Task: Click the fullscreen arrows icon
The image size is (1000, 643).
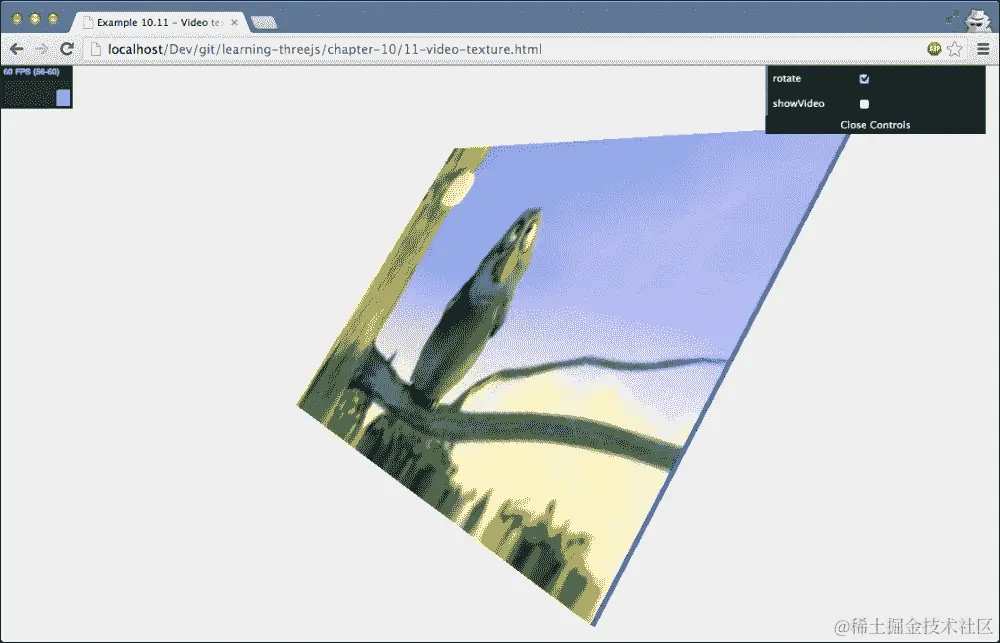Action: 952,17
